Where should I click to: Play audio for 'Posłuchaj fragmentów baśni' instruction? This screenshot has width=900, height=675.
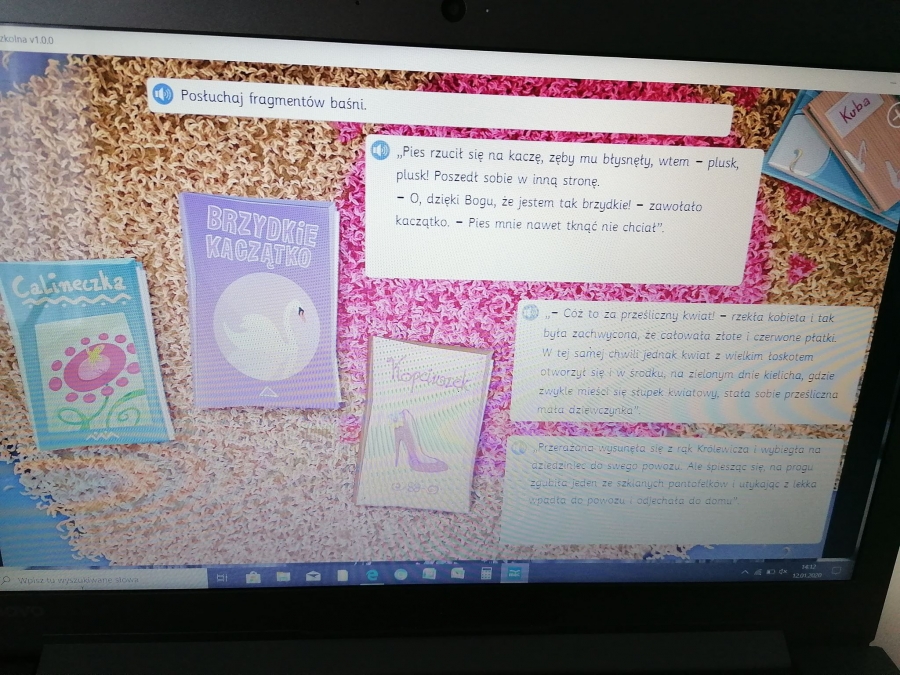click(x=163, y=94)
